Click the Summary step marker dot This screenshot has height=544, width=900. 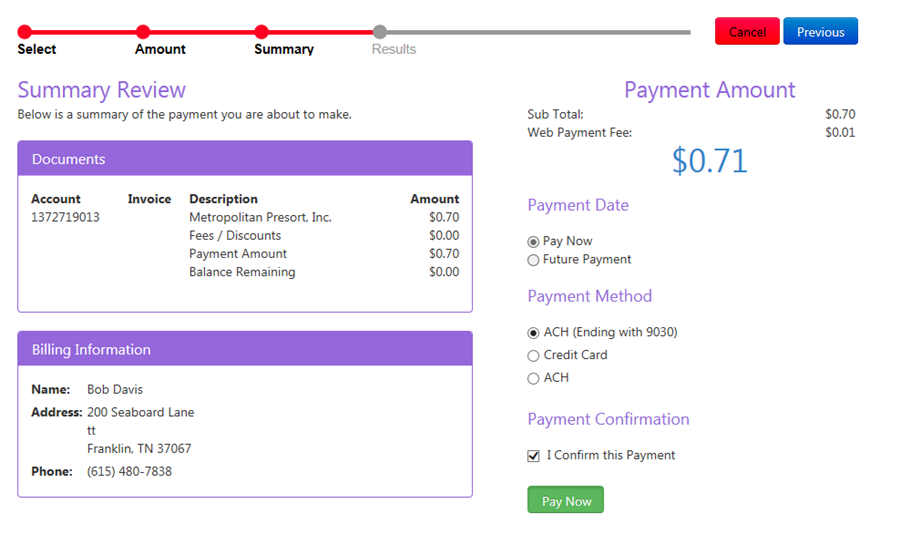pyautogui.click(x=261, y=32)
